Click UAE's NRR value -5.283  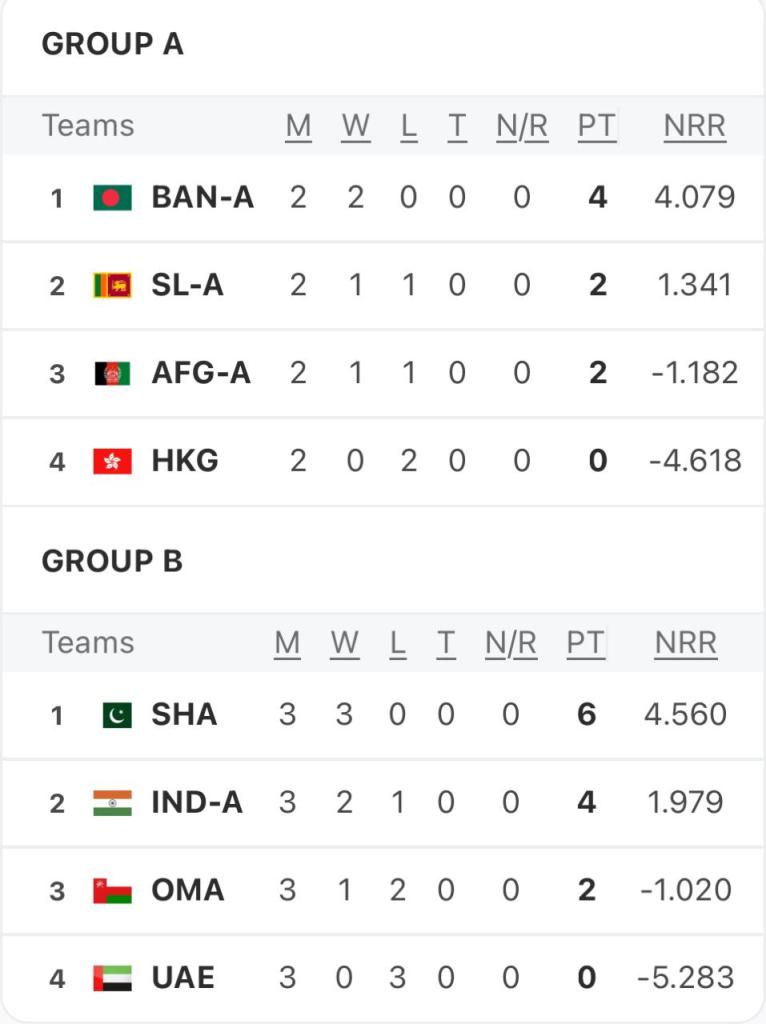685,978
